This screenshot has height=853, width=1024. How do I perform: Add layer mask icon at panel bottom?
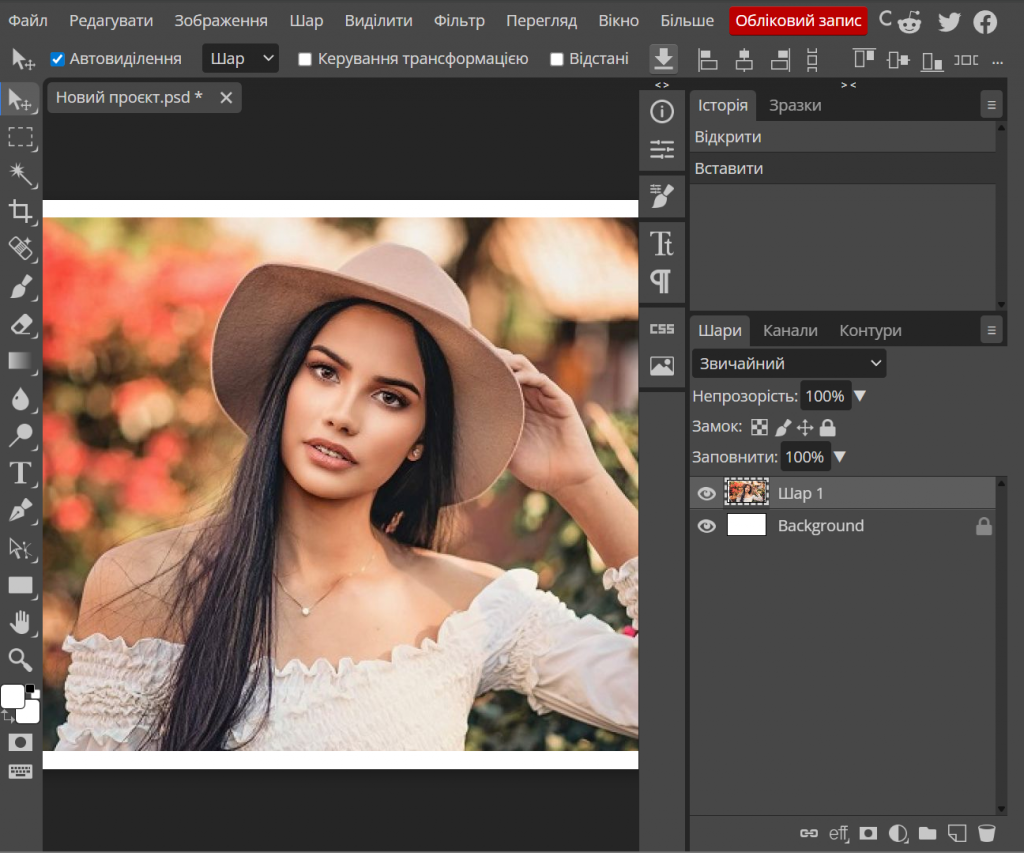pos(868,833)
